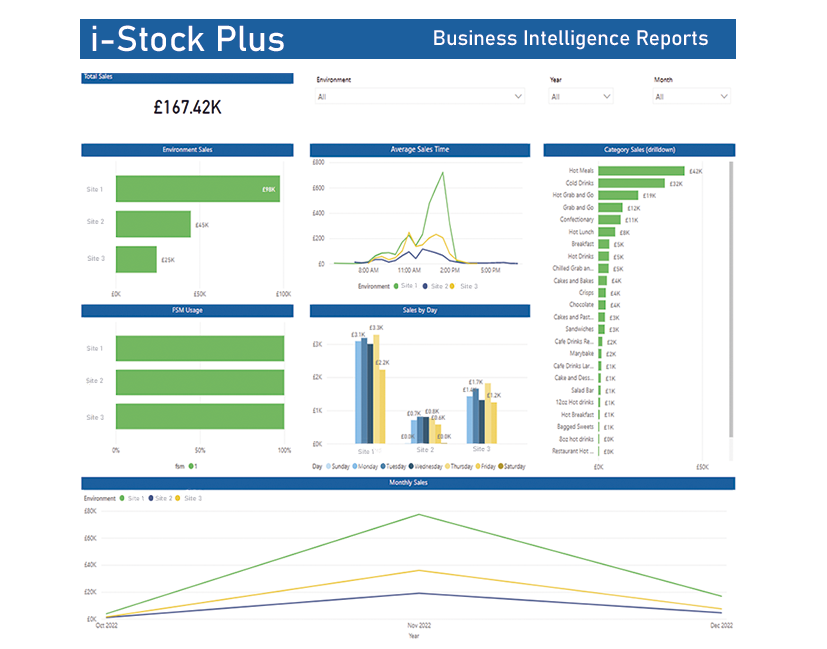Click the i-Stock Plus title
Image resolution: width=827 pixels, height=649 pixels.
[x=187, y=39]
